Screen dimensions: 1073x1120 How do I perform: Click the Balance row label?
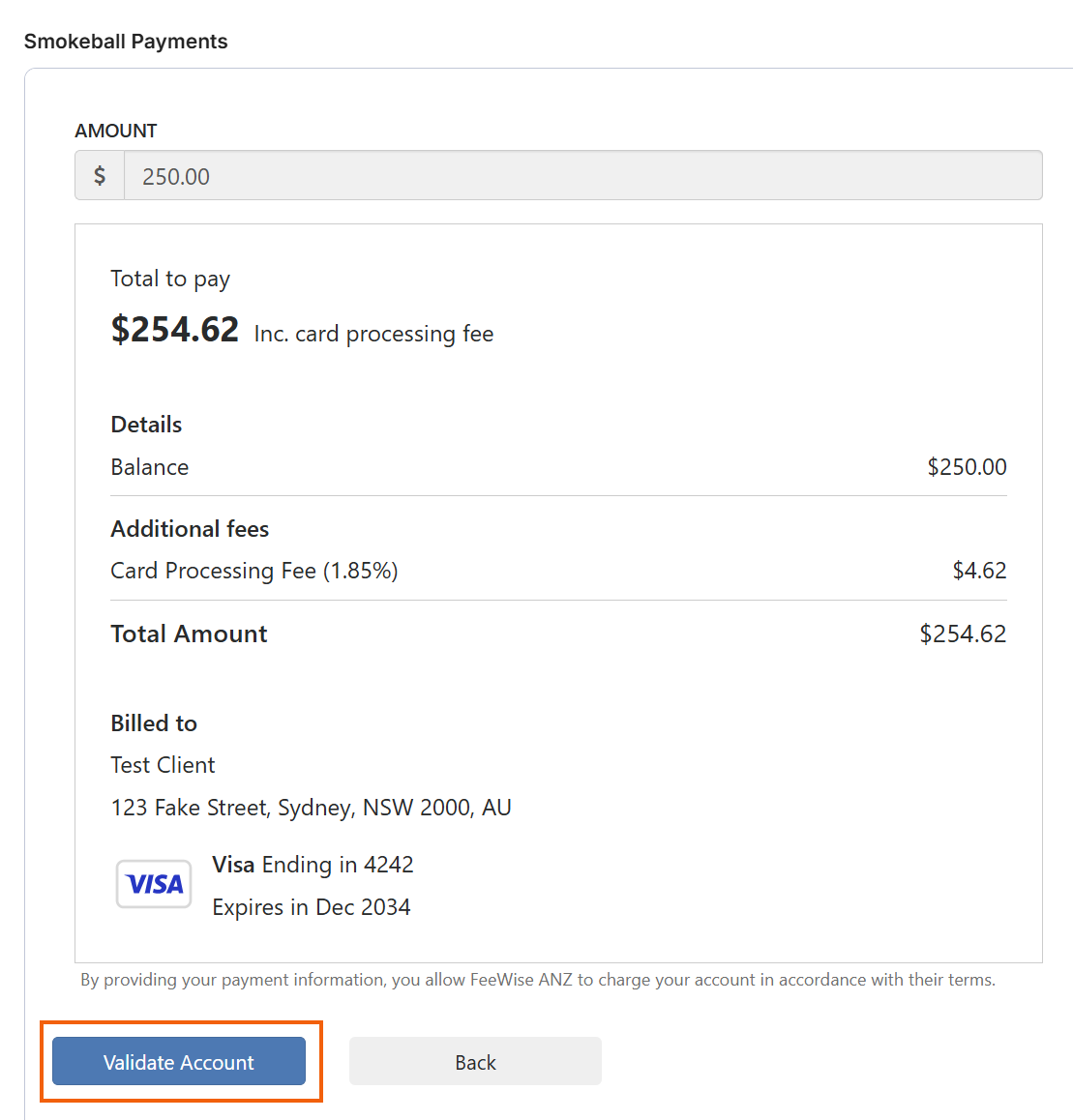click(150, 467)
